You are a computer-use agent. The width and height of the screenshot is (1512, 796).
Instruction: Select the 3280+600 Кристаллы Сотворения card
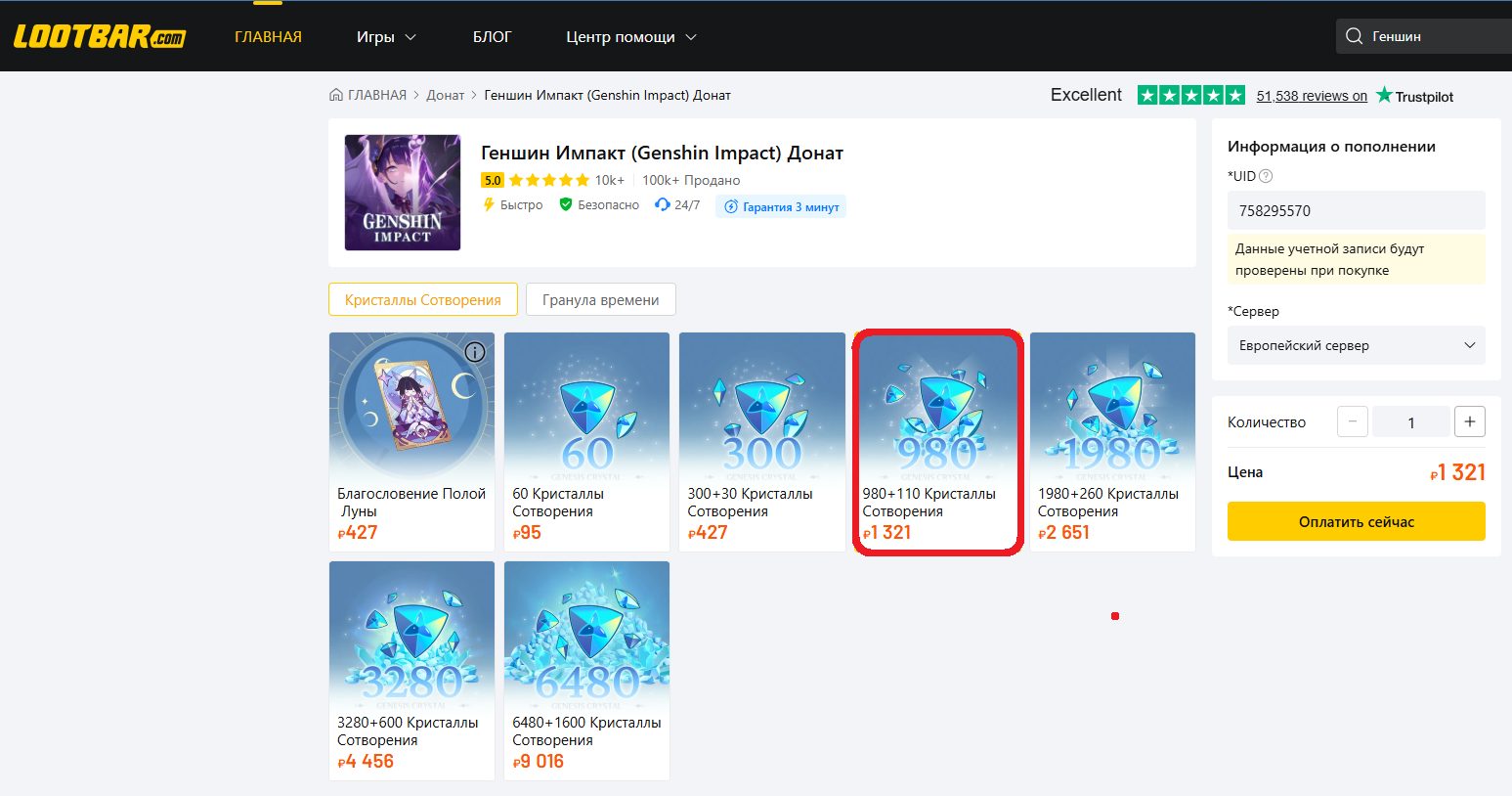pyautogui.click(x=411, y=671)
